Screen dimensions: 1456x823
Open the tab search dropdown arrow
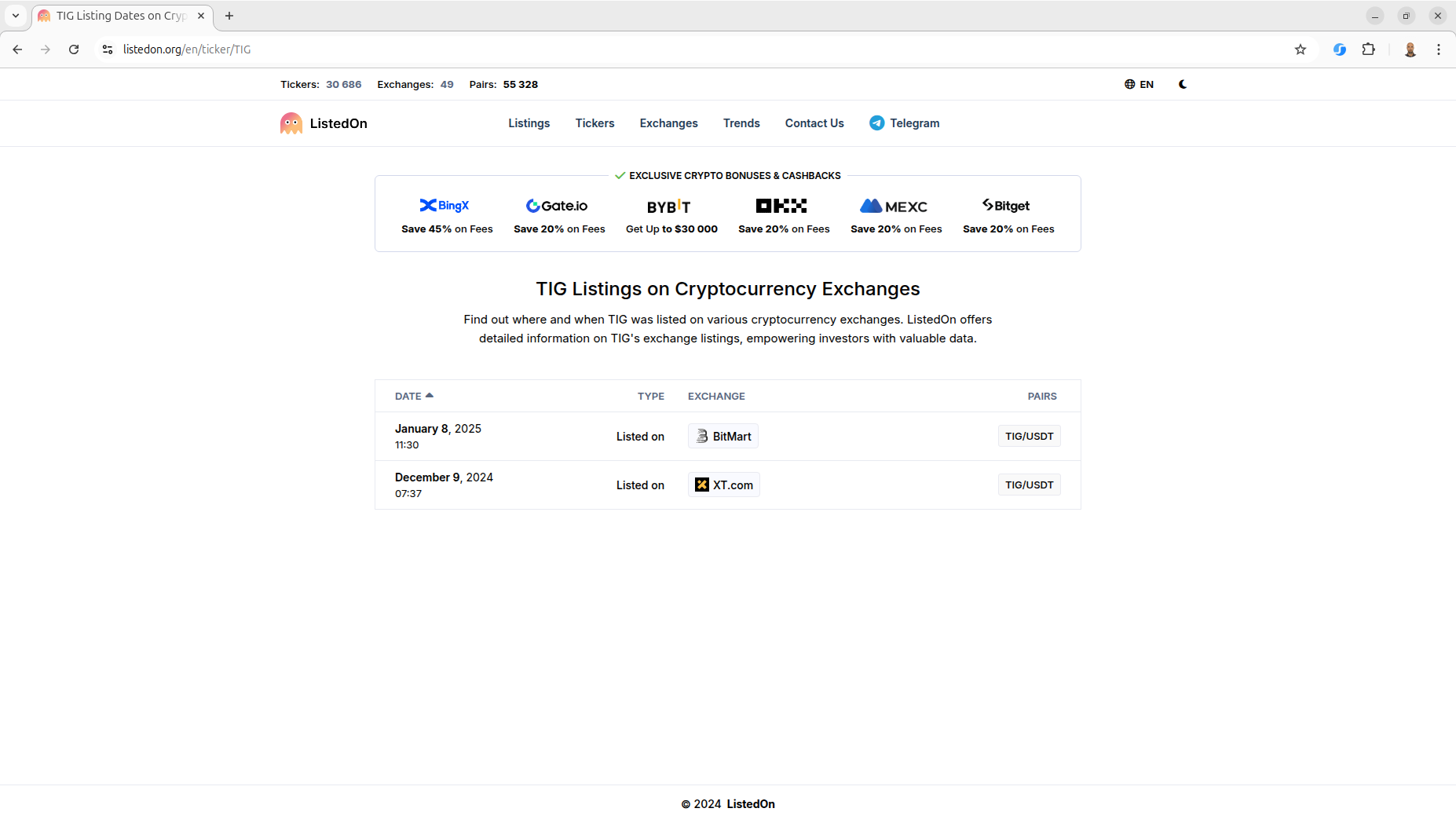16,16
